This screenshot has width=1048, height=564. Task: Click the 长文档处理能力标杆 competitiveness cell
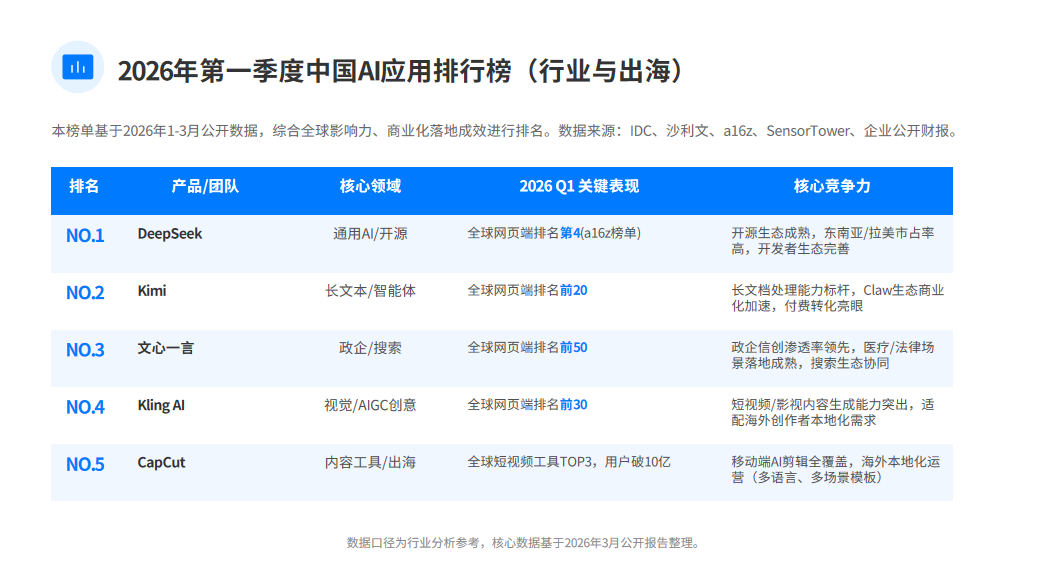click(837, 298)
